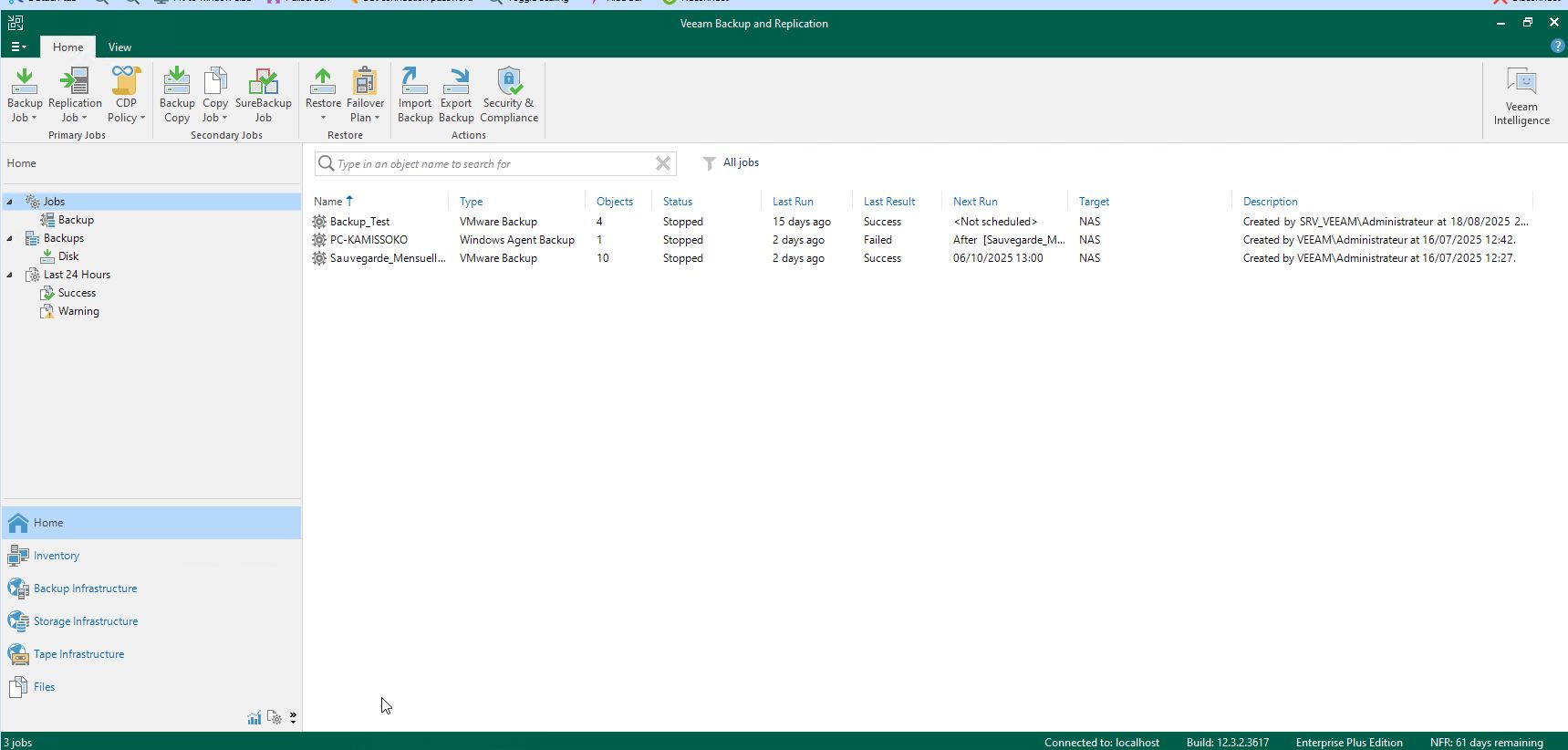Launch the SureBackup Job wizard
This screenshot has height=750, width=1568.
[x=263, y=94]
